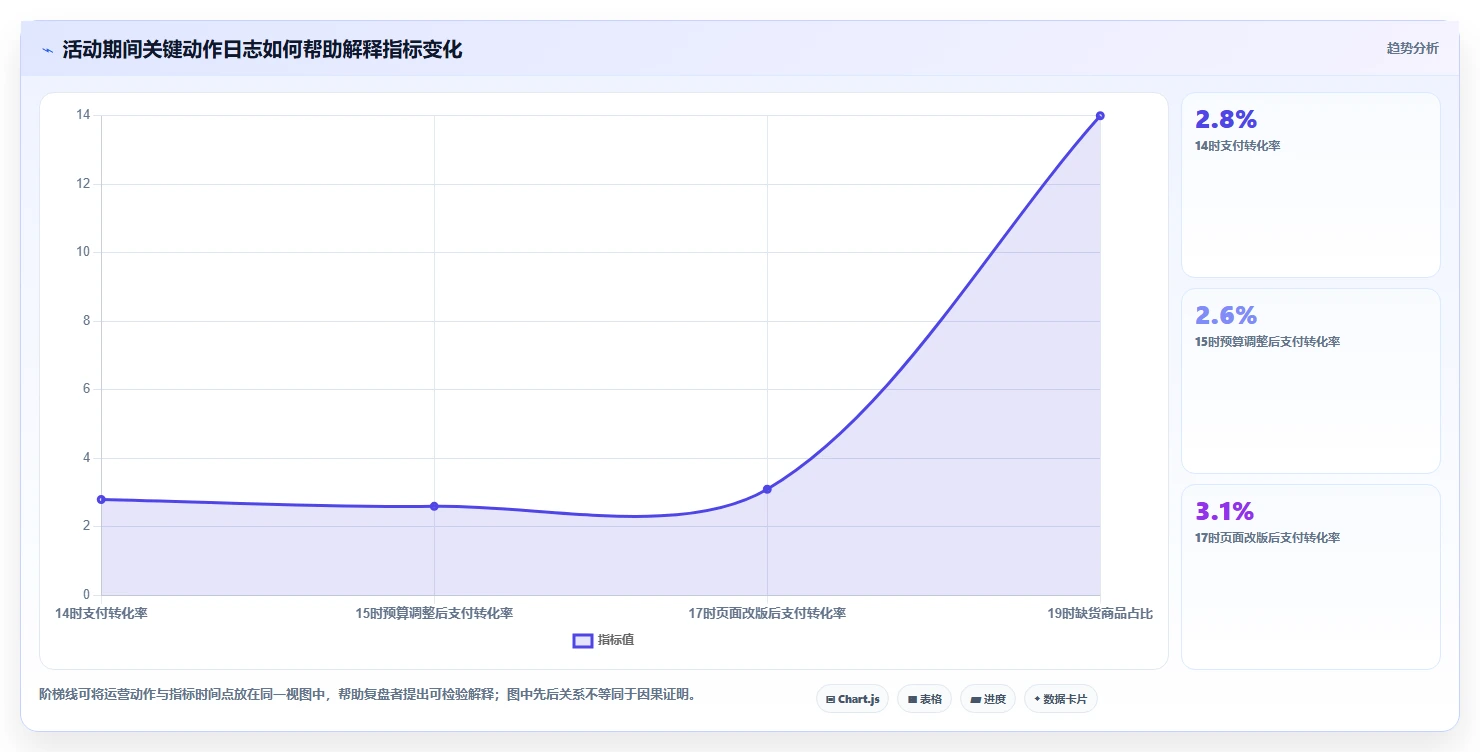The height and width of the screenshot is (752, 1480).
Task: Click the data point for 17时页面改版后支付转化率
Action: click(x=767, y=489)
